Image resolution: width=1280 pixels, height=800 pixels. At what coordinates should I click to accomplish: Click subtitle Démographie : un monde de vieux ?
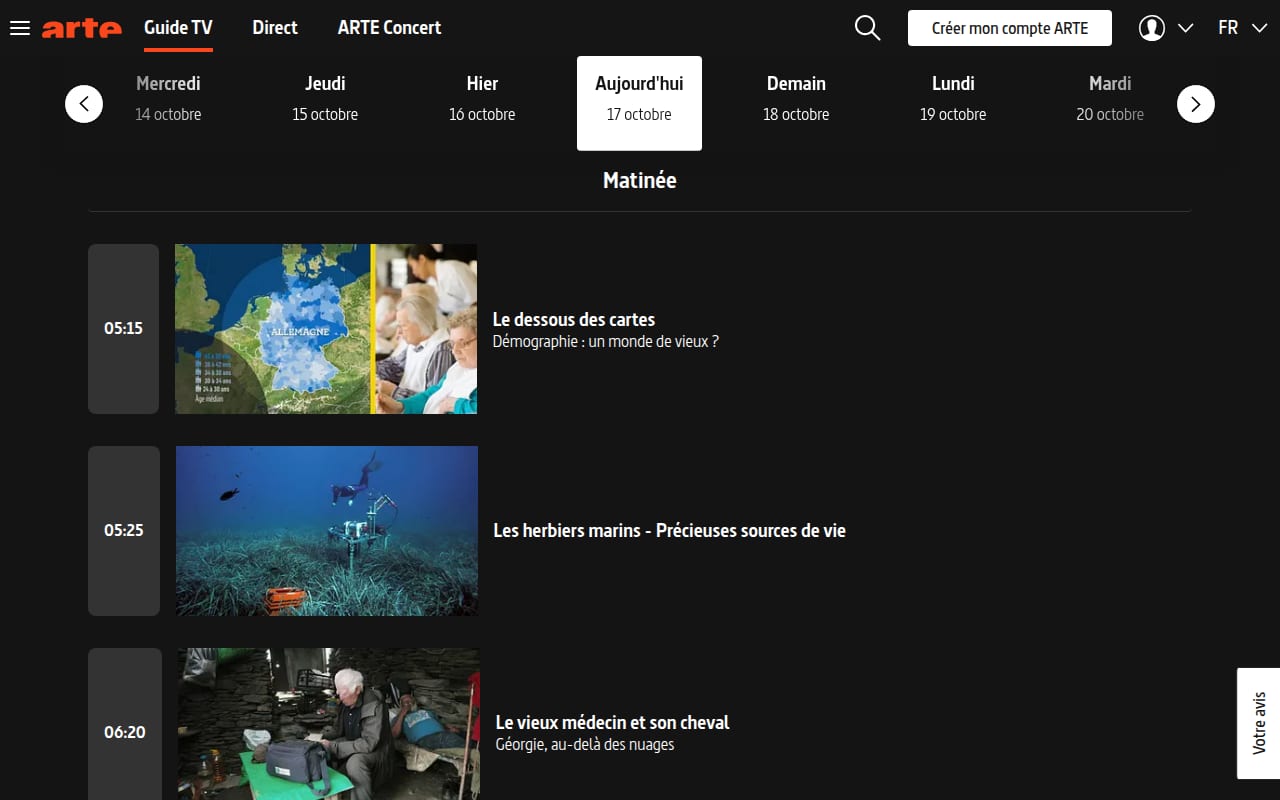pos(606,342)
